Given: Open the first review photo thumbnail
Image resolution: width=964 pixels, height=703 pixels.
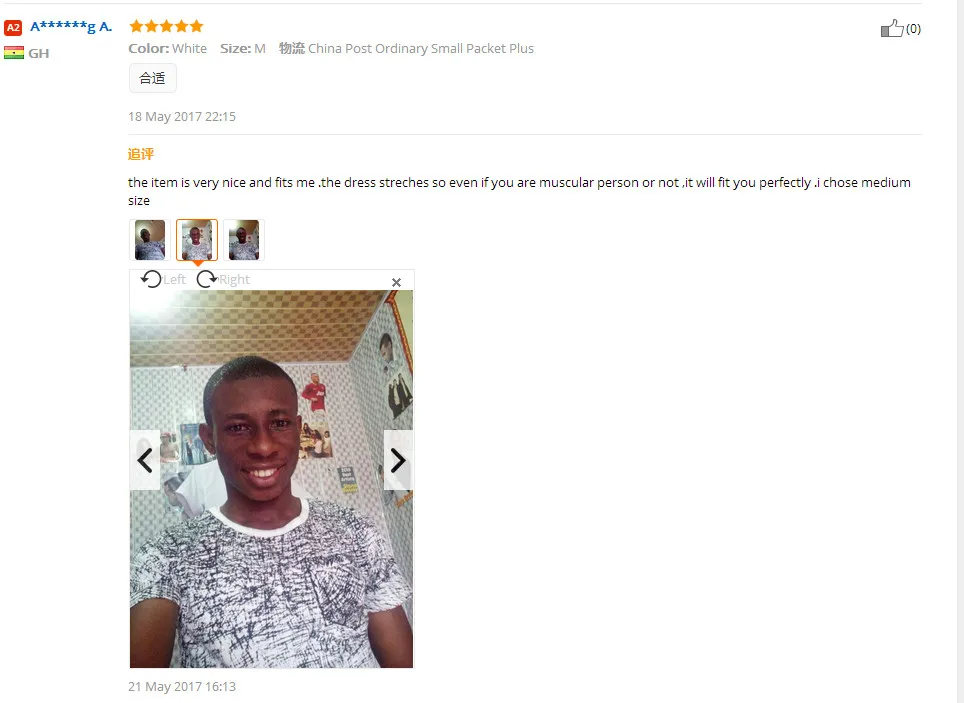Looking at the screenshot, I should tap(150, 240).
